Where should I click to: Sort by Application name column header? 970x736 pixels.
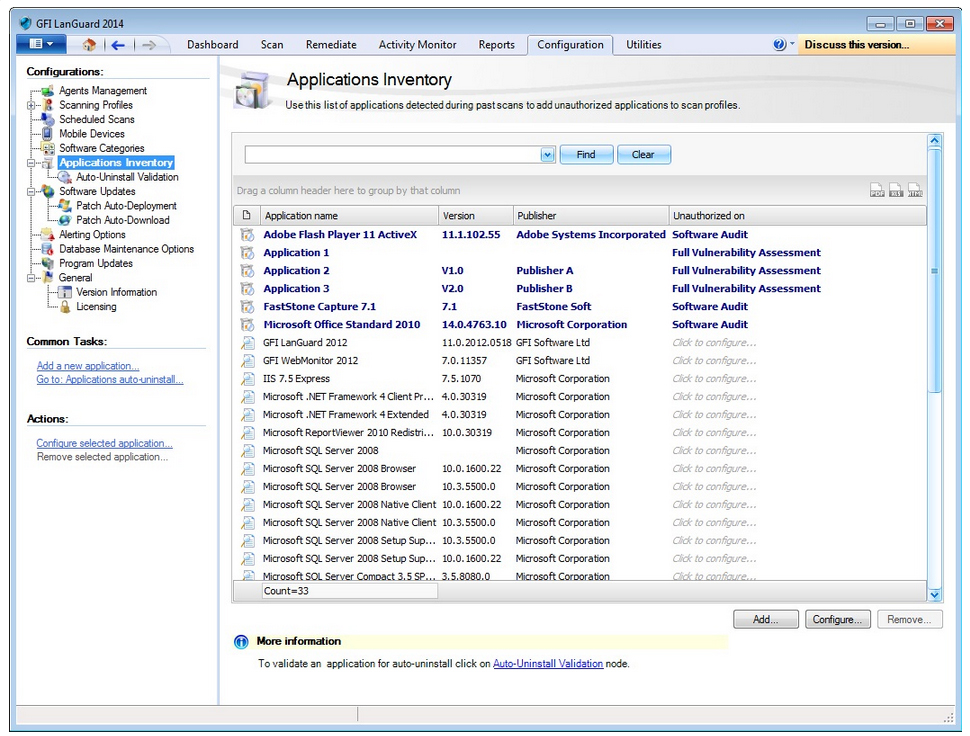349,216
